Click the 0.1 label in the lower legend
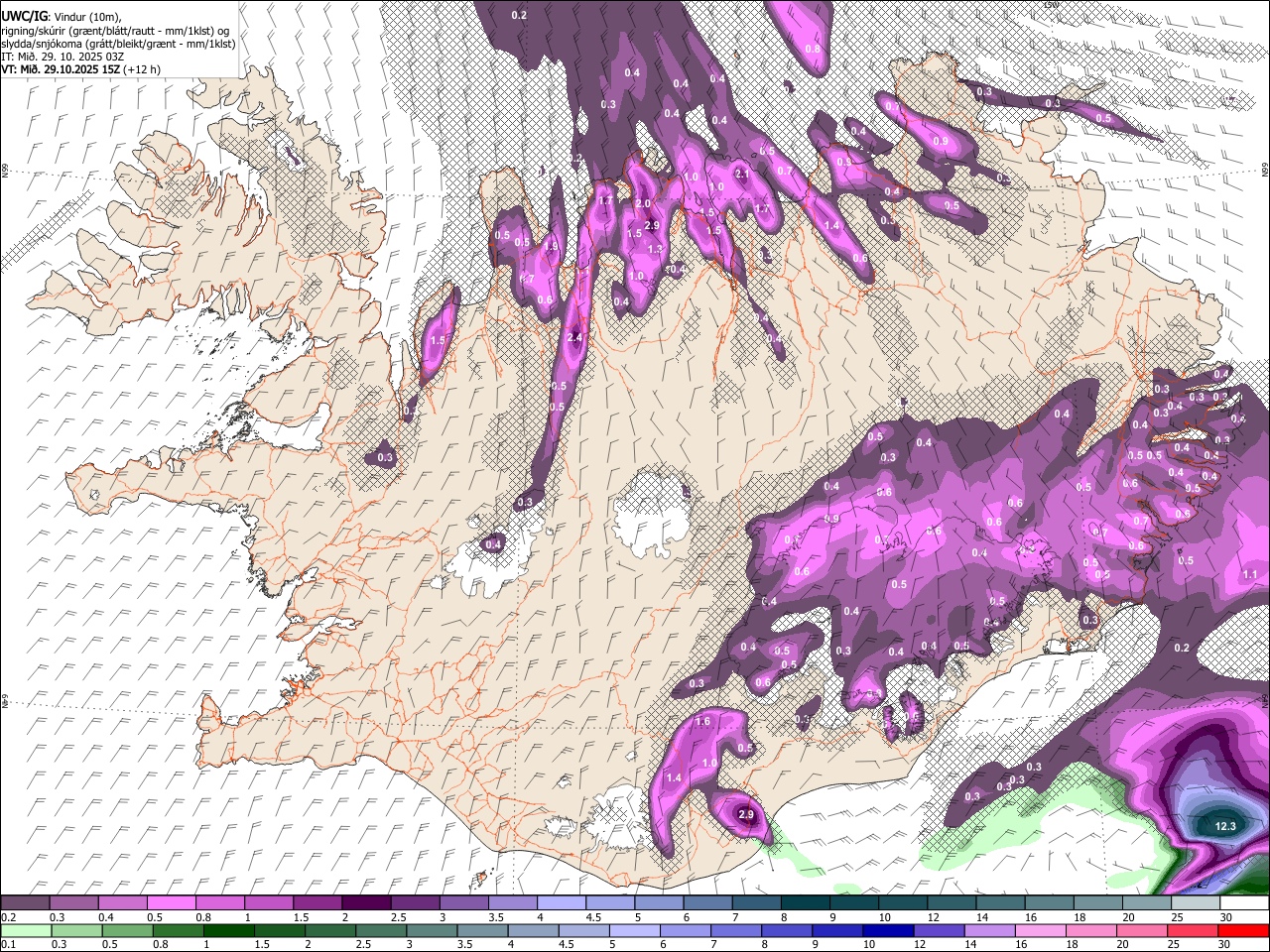 pyautogui.click(x=8, y=944)
